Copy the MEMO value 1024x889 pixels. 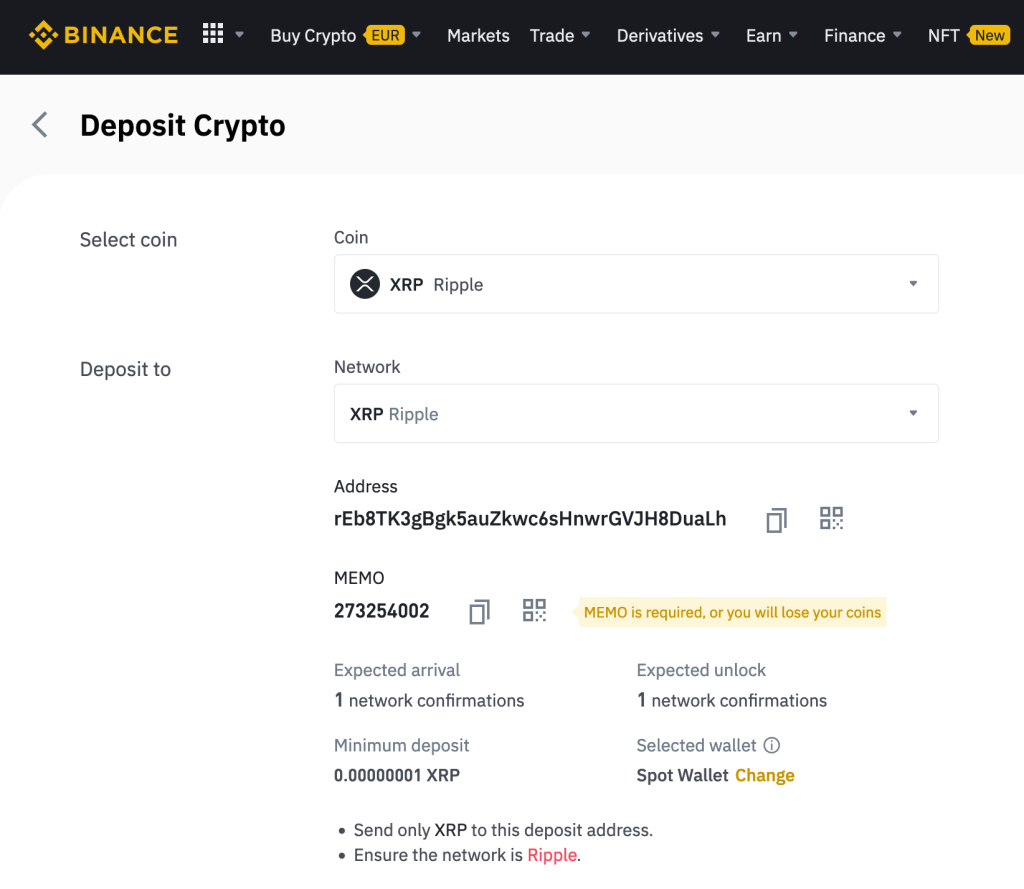click(478, 611)
